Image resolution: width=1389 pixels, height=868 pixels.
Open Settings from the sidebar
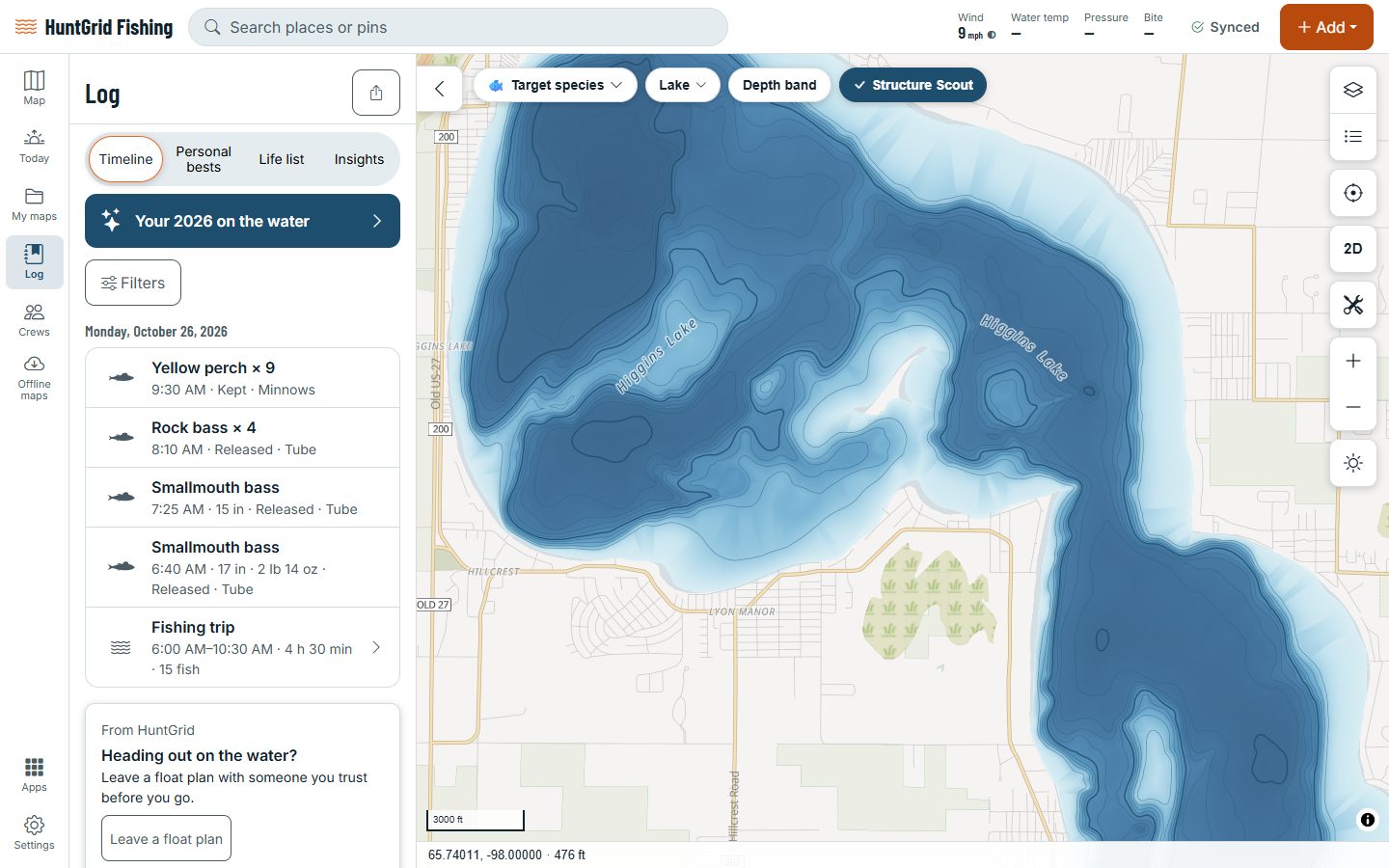coord(34,832)
